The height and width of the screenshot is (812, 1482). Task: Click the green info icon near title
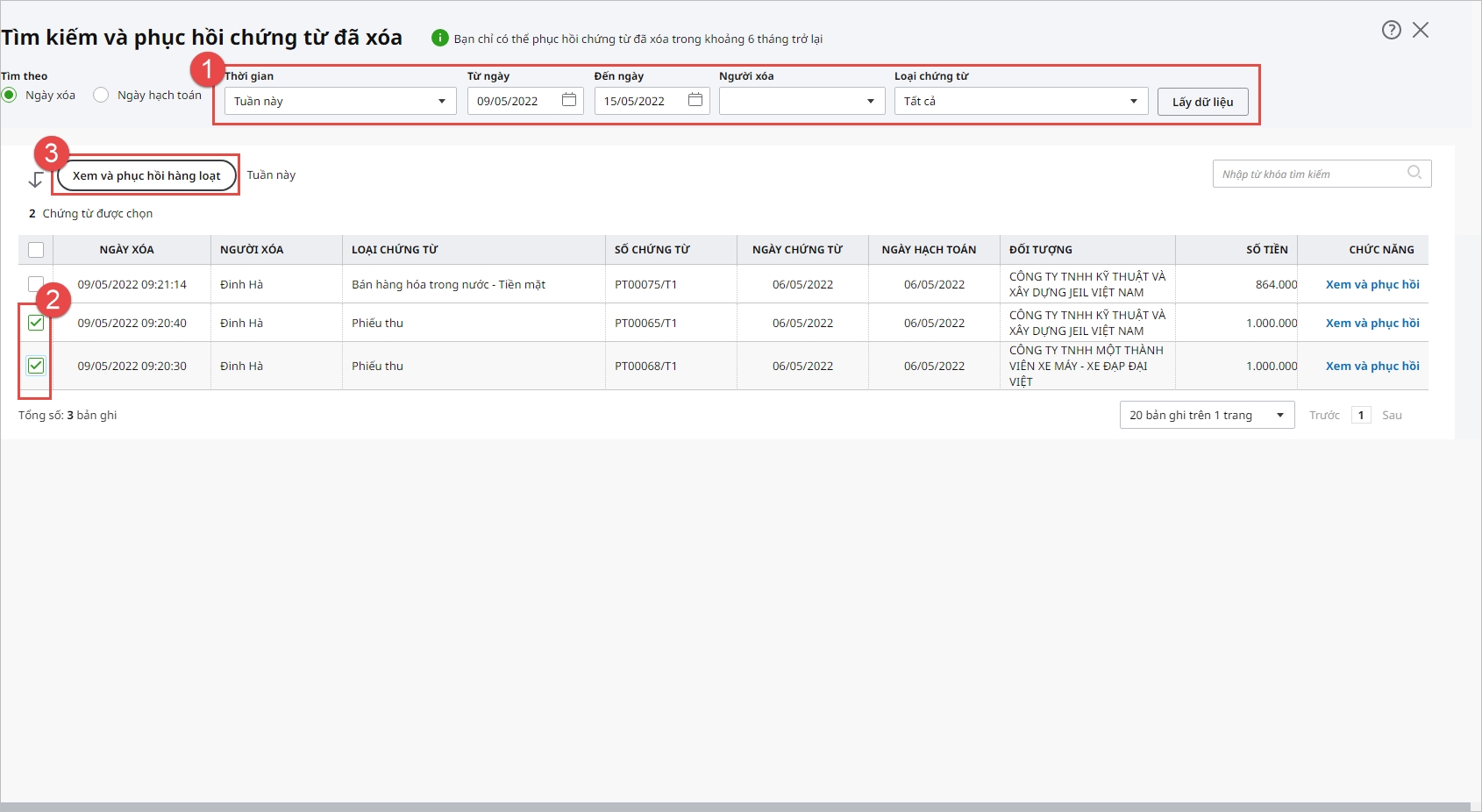click(x=439, y=38)
